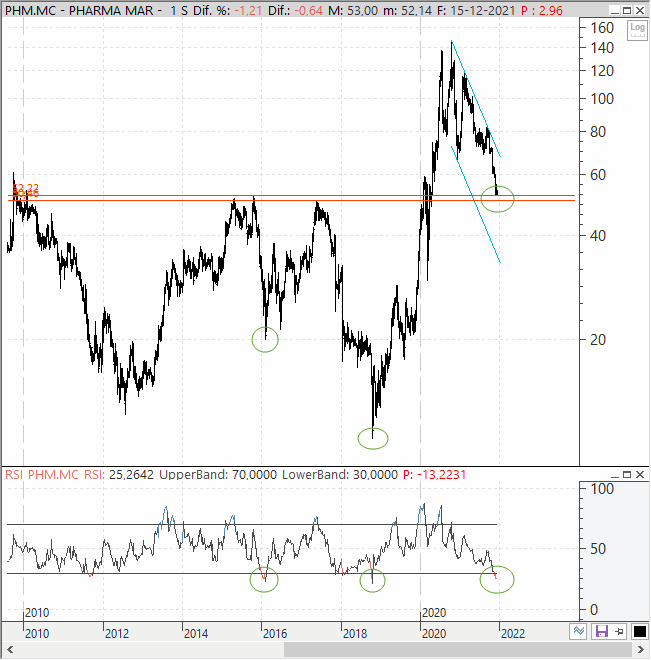Click the M: 53,00 maximum value

353,11
